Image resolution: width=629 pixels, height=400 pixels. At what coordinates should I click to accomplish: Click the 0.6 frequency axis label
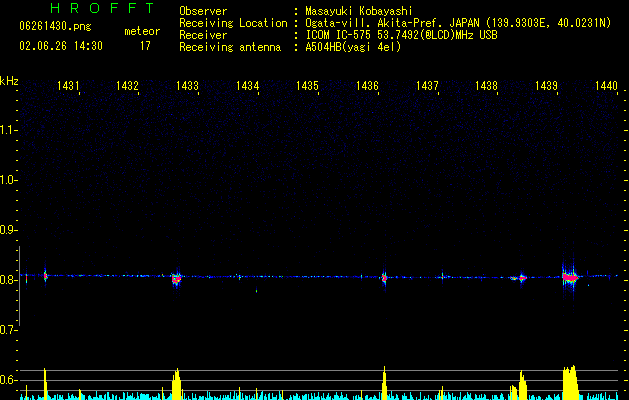pos(8,380)
